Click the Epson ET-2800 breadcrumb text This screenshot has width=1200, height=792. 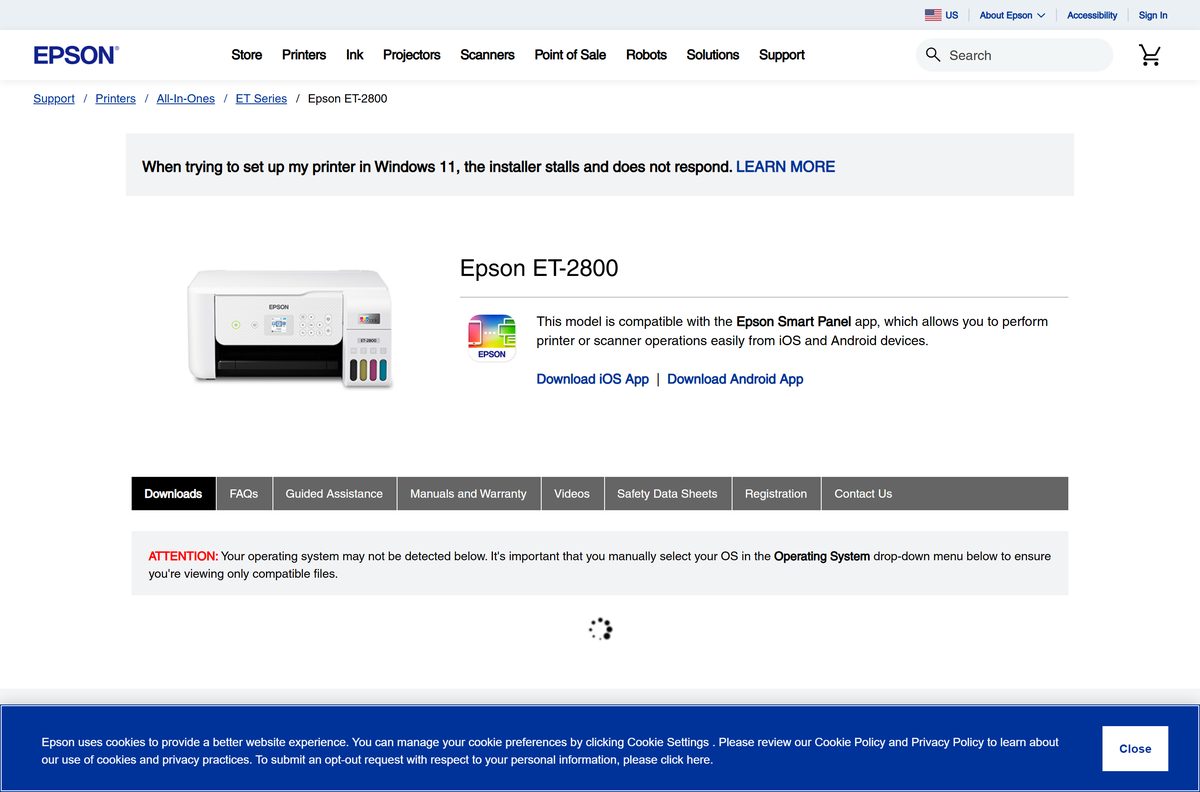point(347,98)
